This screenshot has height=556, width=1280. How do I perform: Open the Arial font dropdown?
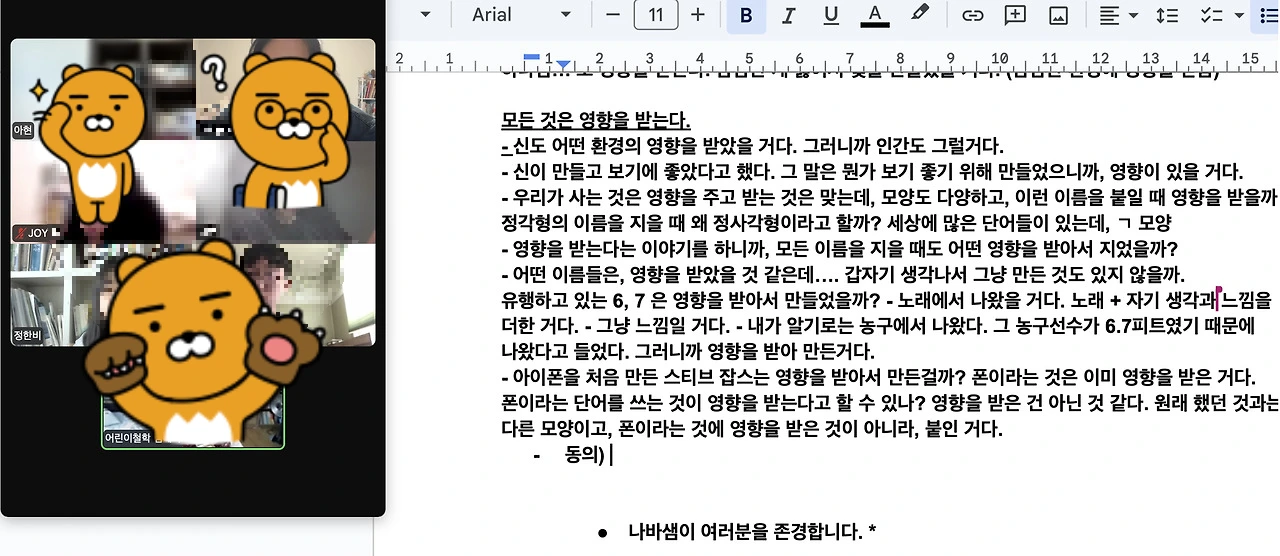point(521,15)
